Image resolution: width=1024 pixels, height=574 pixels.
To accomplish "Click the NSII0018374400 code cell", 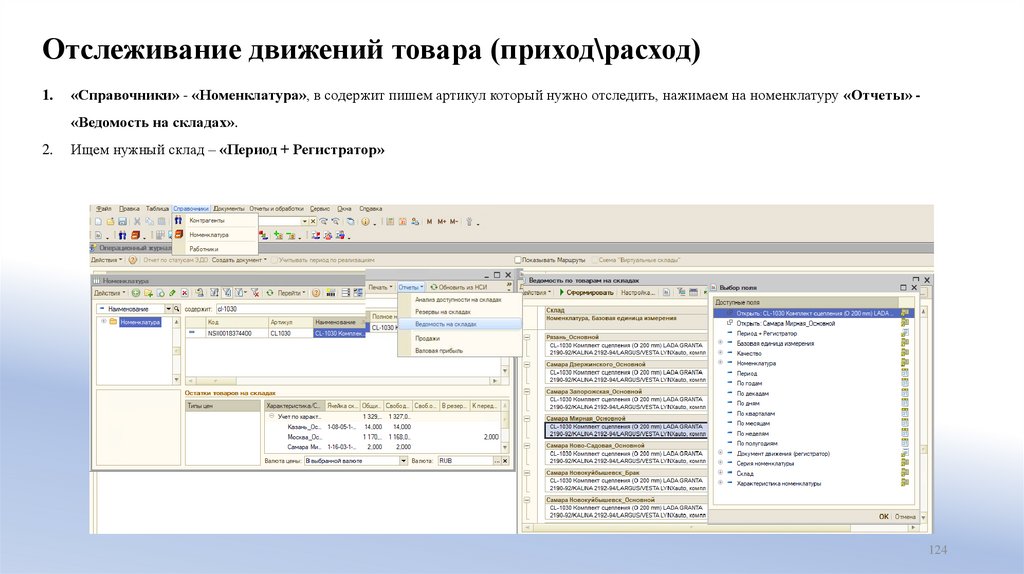I will click(x=236, y=333).
